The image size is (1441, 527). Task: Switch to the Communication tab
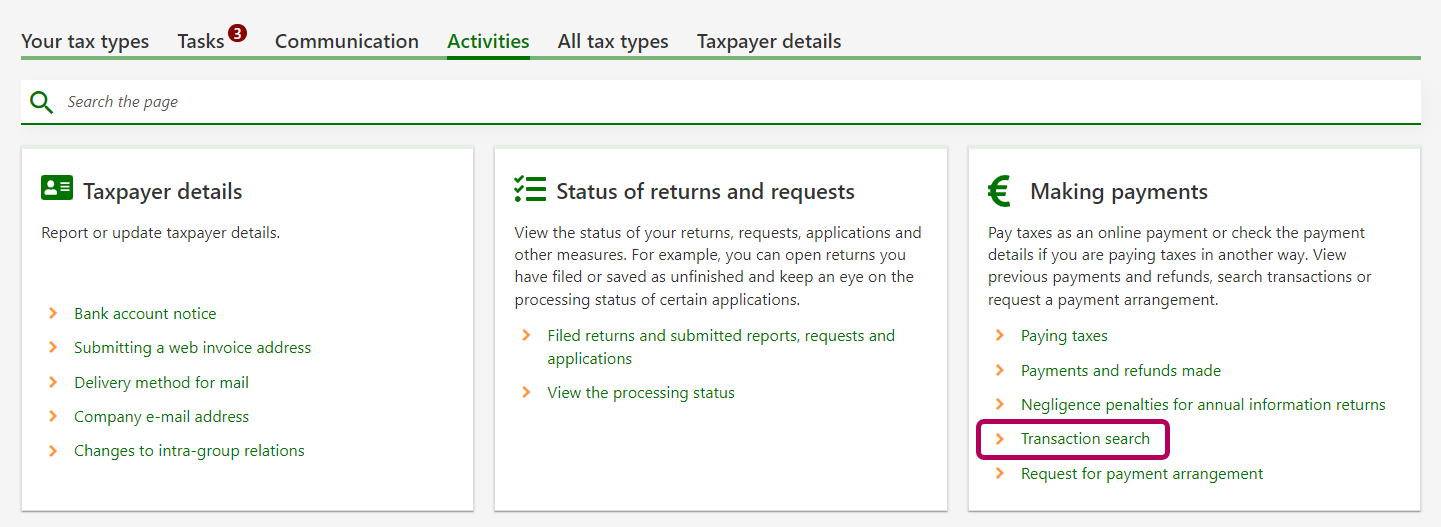(346, 41)
